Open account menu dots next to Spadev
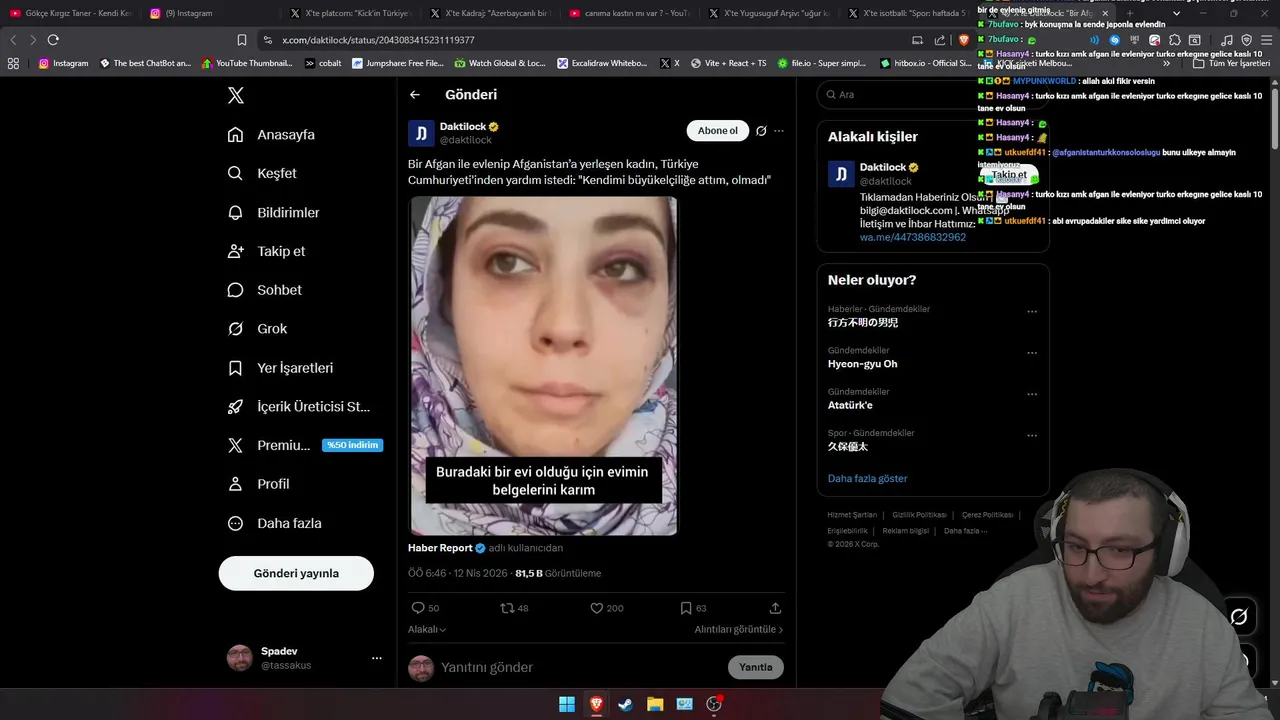 tap(377, 658)
